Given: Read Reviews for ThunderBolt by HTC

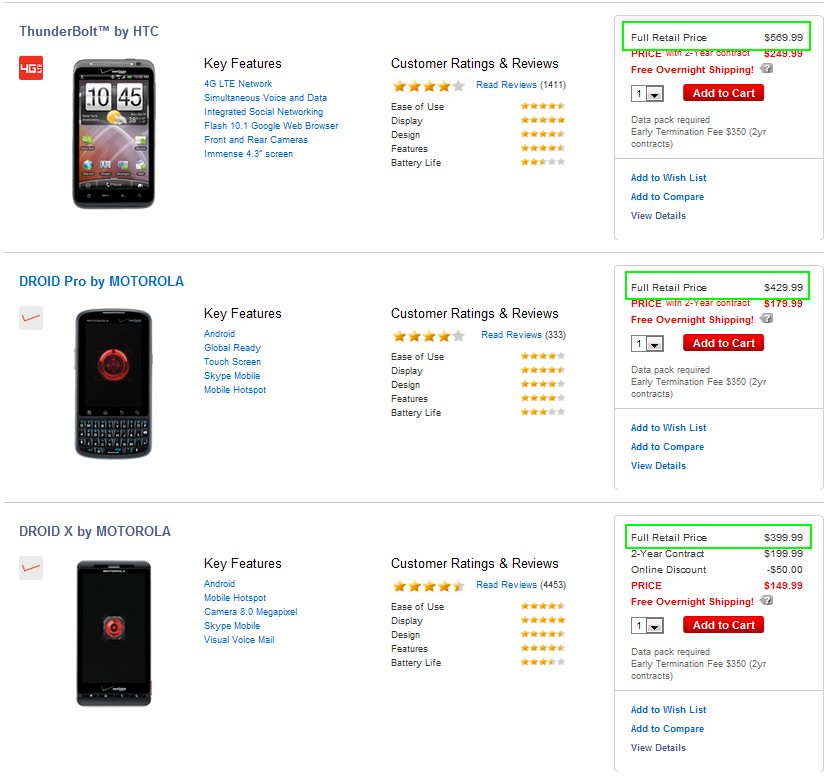Looking at the screenshot, I should (506, 85).
